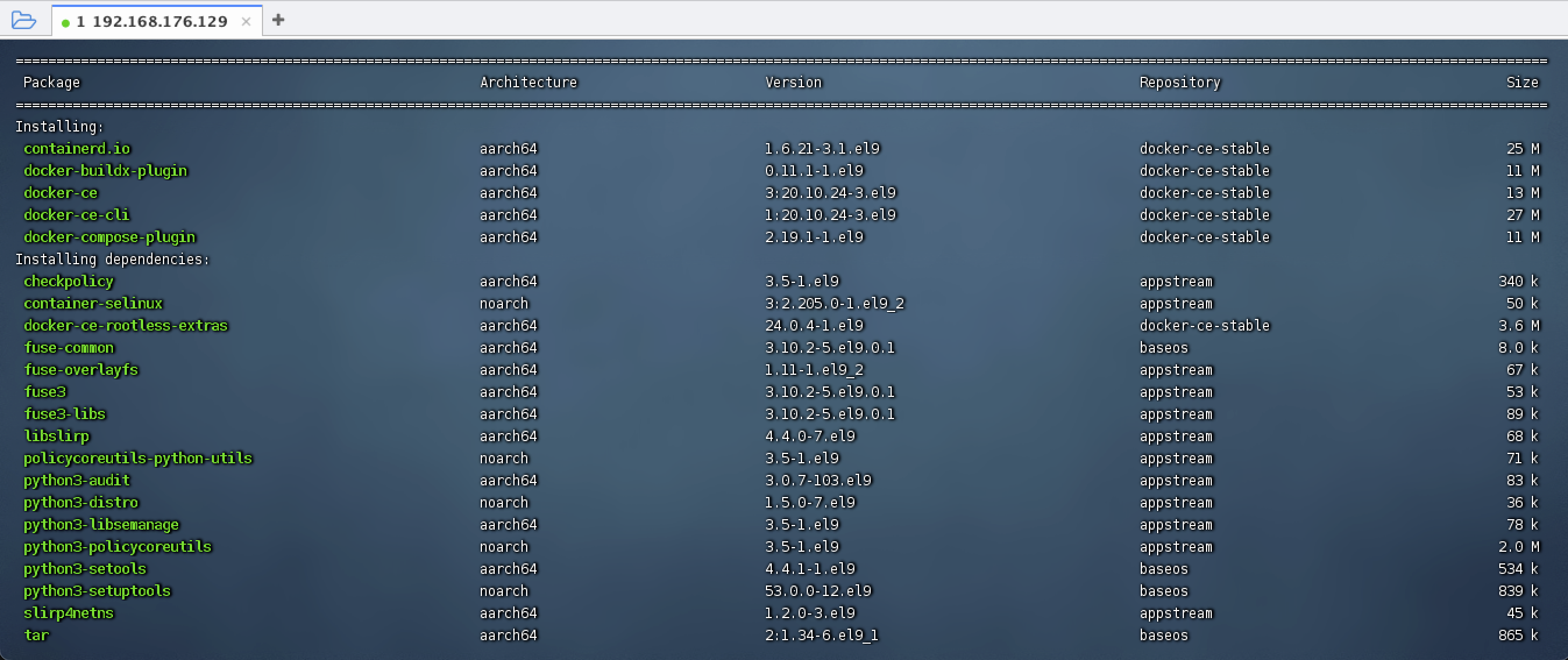Click the green connection status dot
1568x660 pixels.
click(66, 23)
